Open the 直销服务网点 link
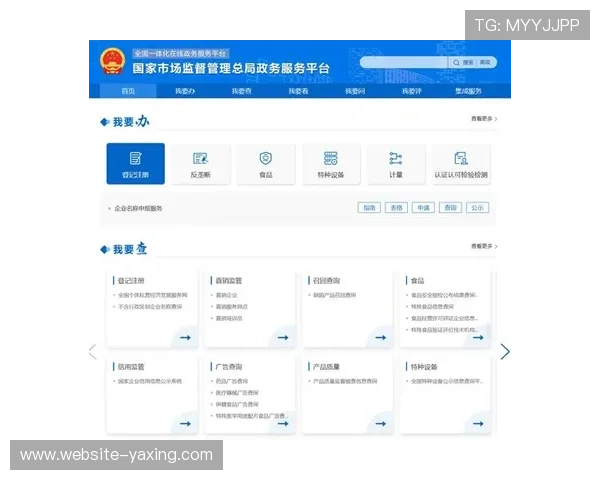 232,307
